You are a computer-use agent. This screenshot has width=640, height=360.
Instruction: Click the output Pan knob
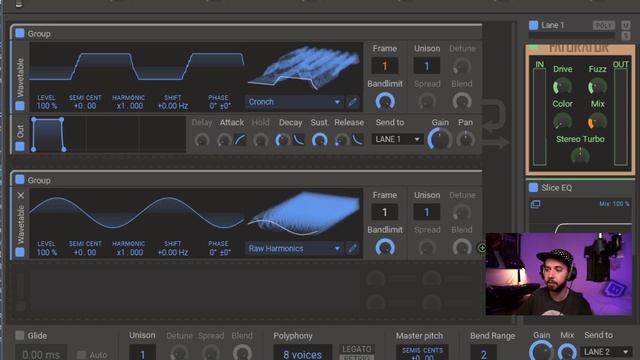[465, 140]
